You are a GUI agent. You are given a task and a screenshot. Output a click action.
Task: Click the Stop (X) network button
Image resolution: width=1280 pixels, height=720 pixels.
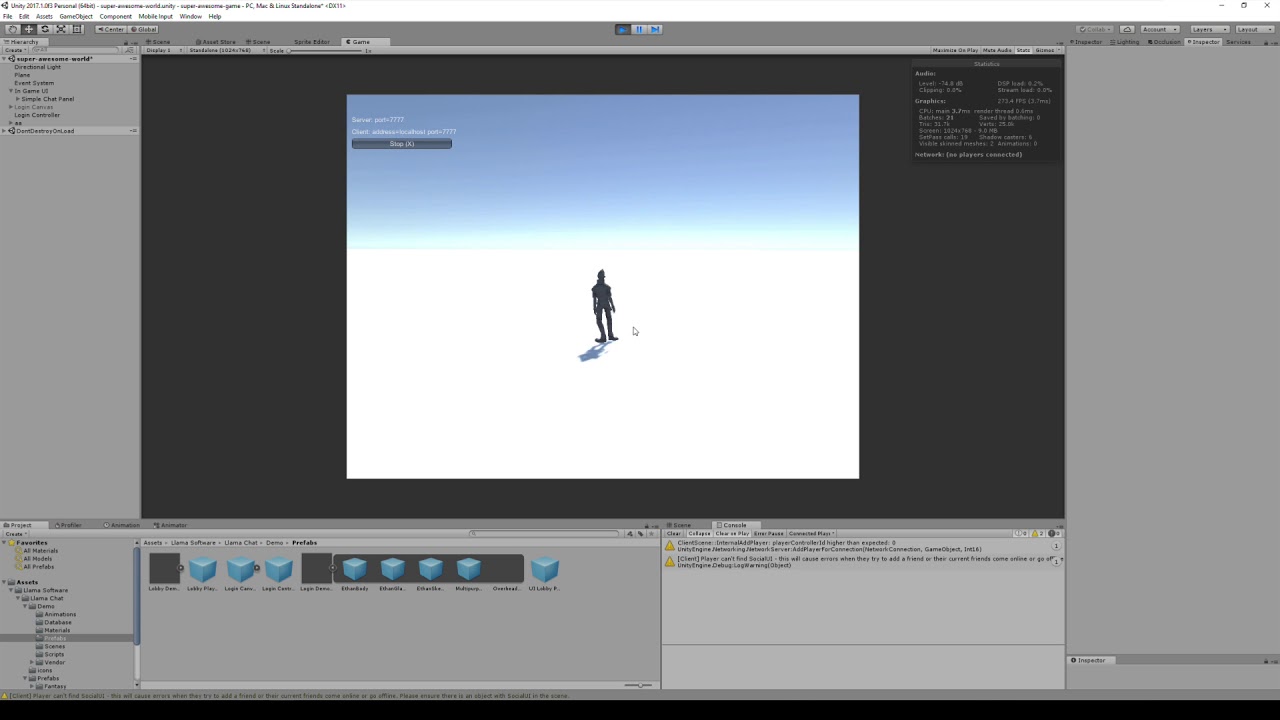point(401,144)
